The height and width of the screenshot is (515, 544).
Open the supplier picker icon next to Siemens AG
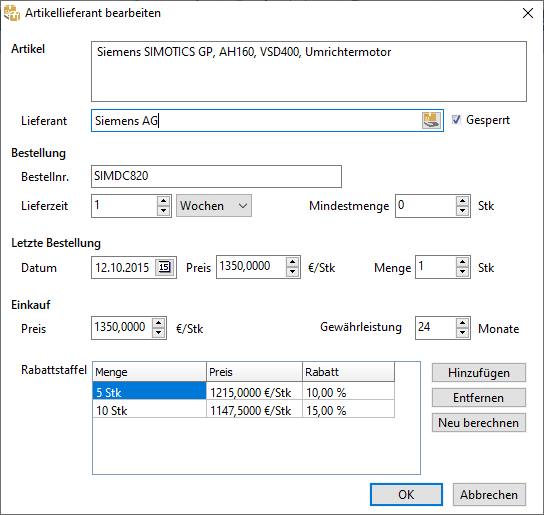click(x=431, y=120)
